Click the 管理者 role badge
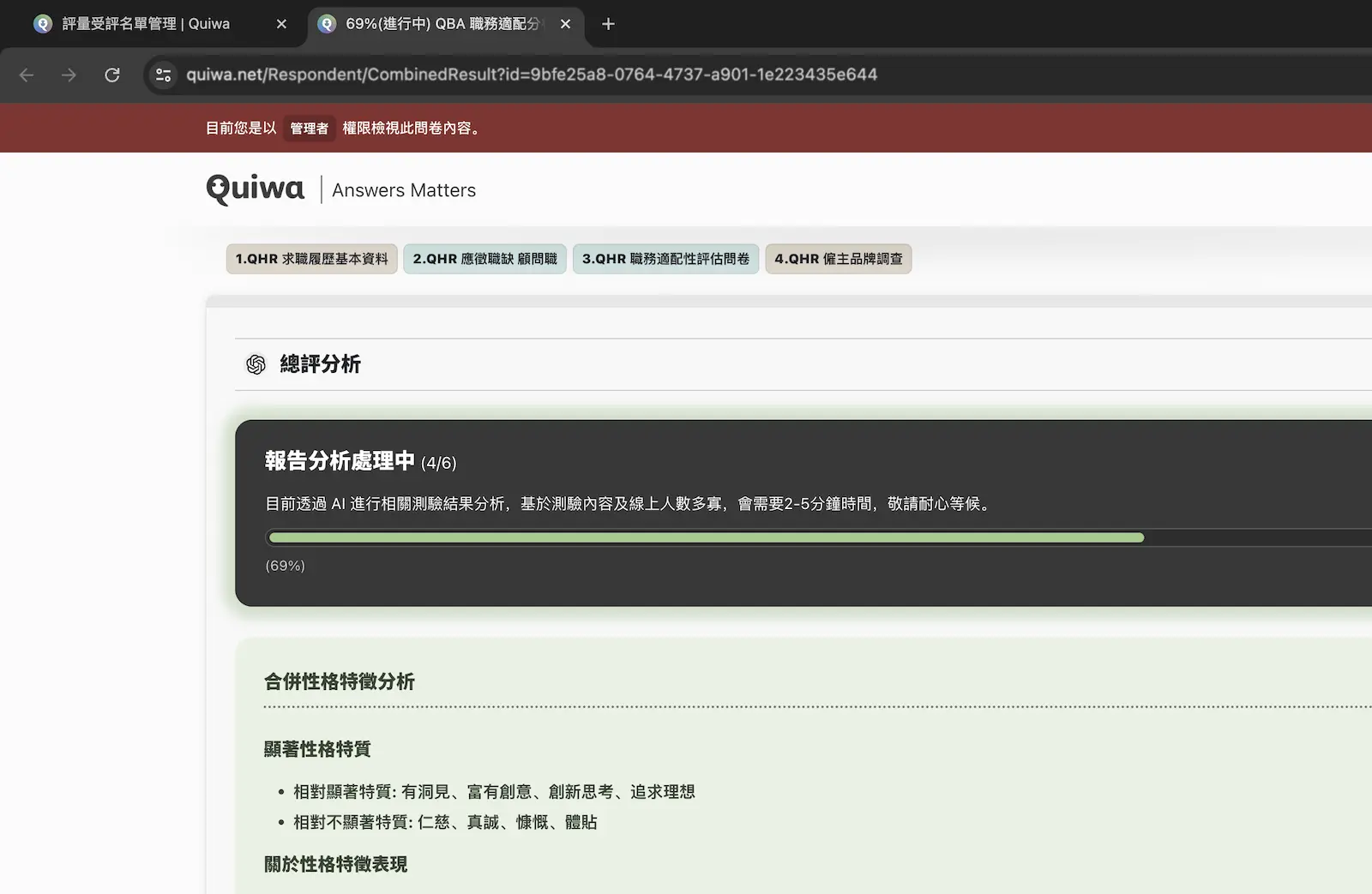The height and width of the screenshot is (894, 1372). point(309,129)
